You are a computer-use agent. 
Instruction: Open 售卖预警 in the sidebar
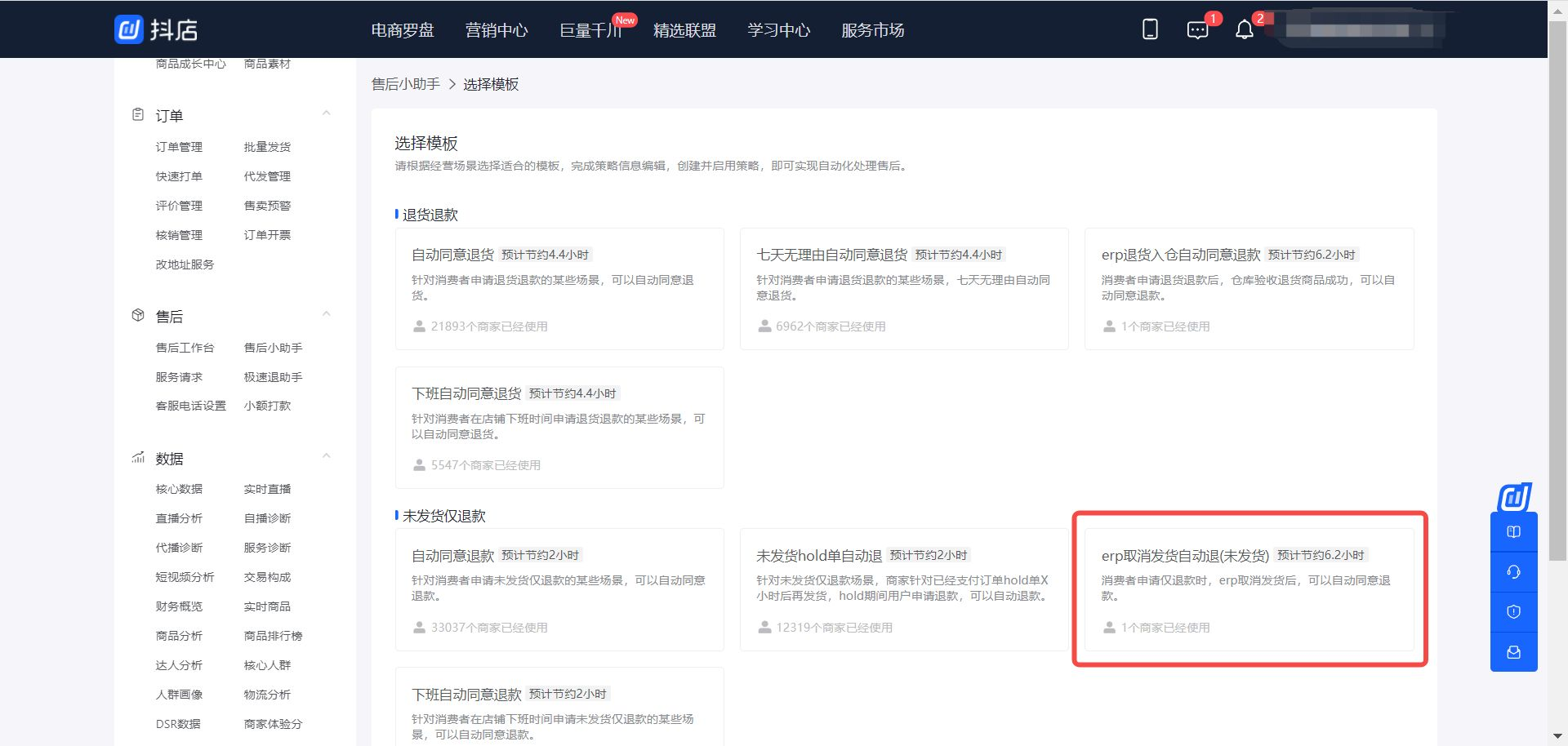point(267,206)
